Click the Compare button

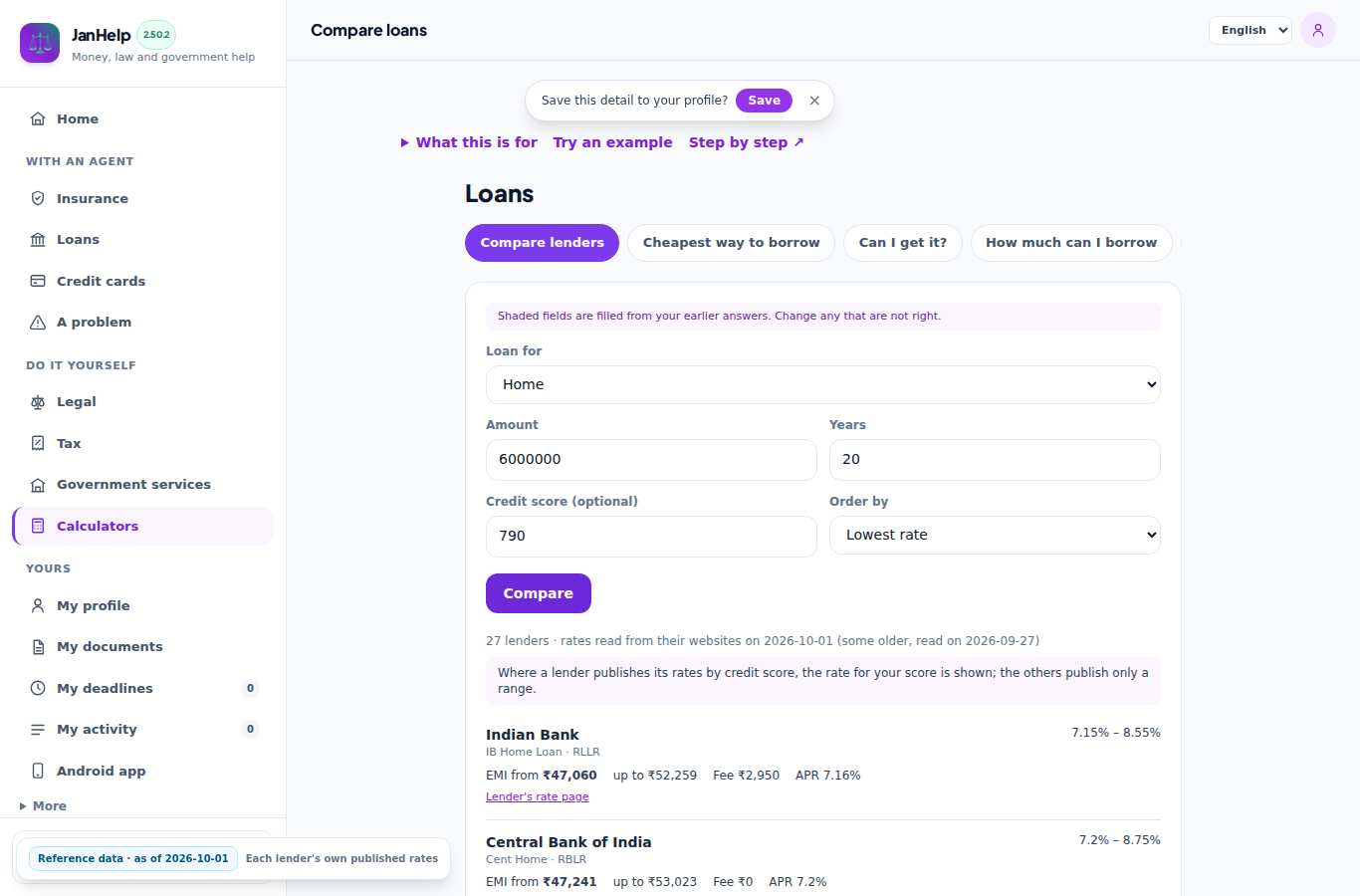[x=539, y=593]
